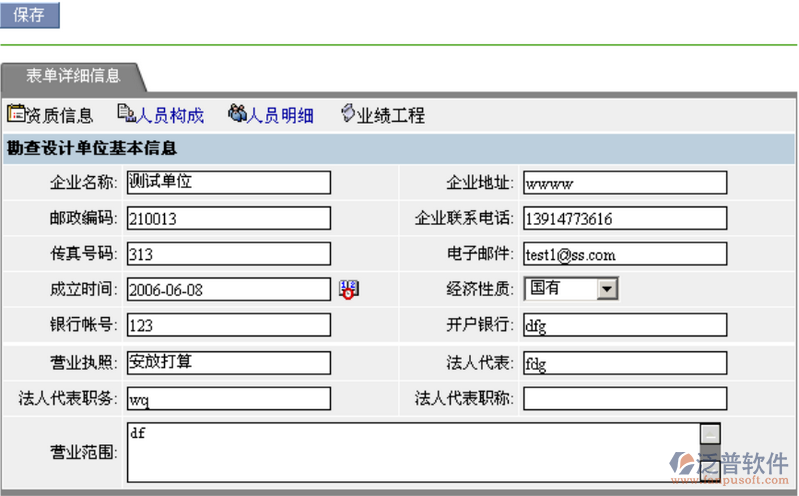The image size is (799, 496).
Task: Open the 人员构成 link
Action: (x=170, y=116)
